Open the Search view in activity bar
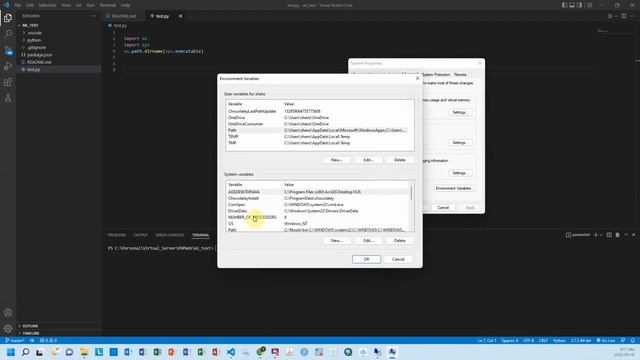640x360 pixels. (x=8, y=34)
